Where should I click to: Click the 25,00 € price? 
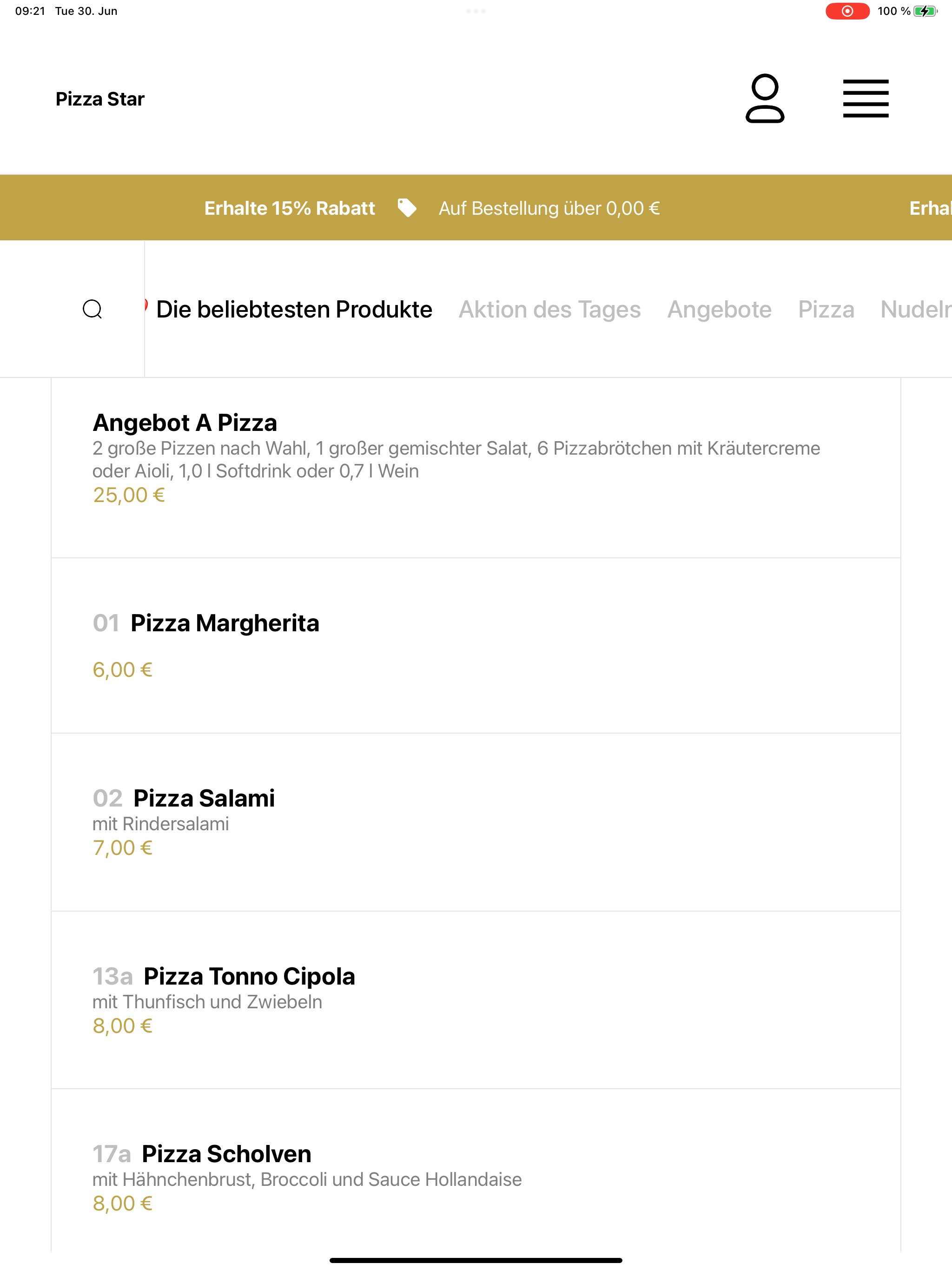(x=129, y=495)
